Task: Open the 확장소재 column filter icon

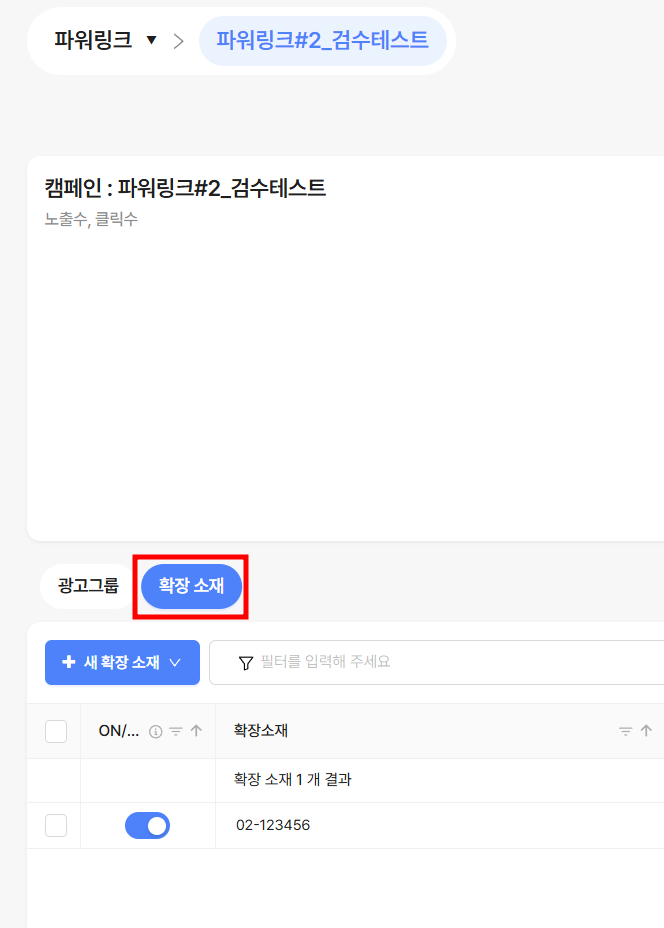Action: coord(626,732)
